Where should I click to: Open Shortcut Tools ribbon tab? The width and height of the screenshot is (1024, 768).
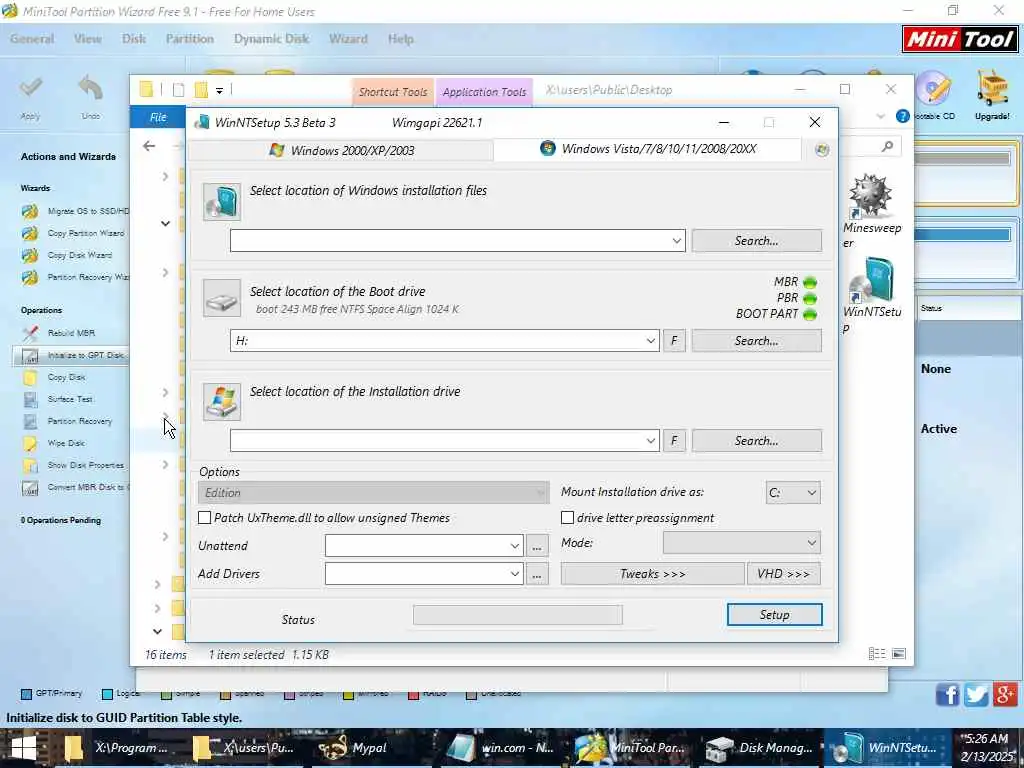pos(392,92)
